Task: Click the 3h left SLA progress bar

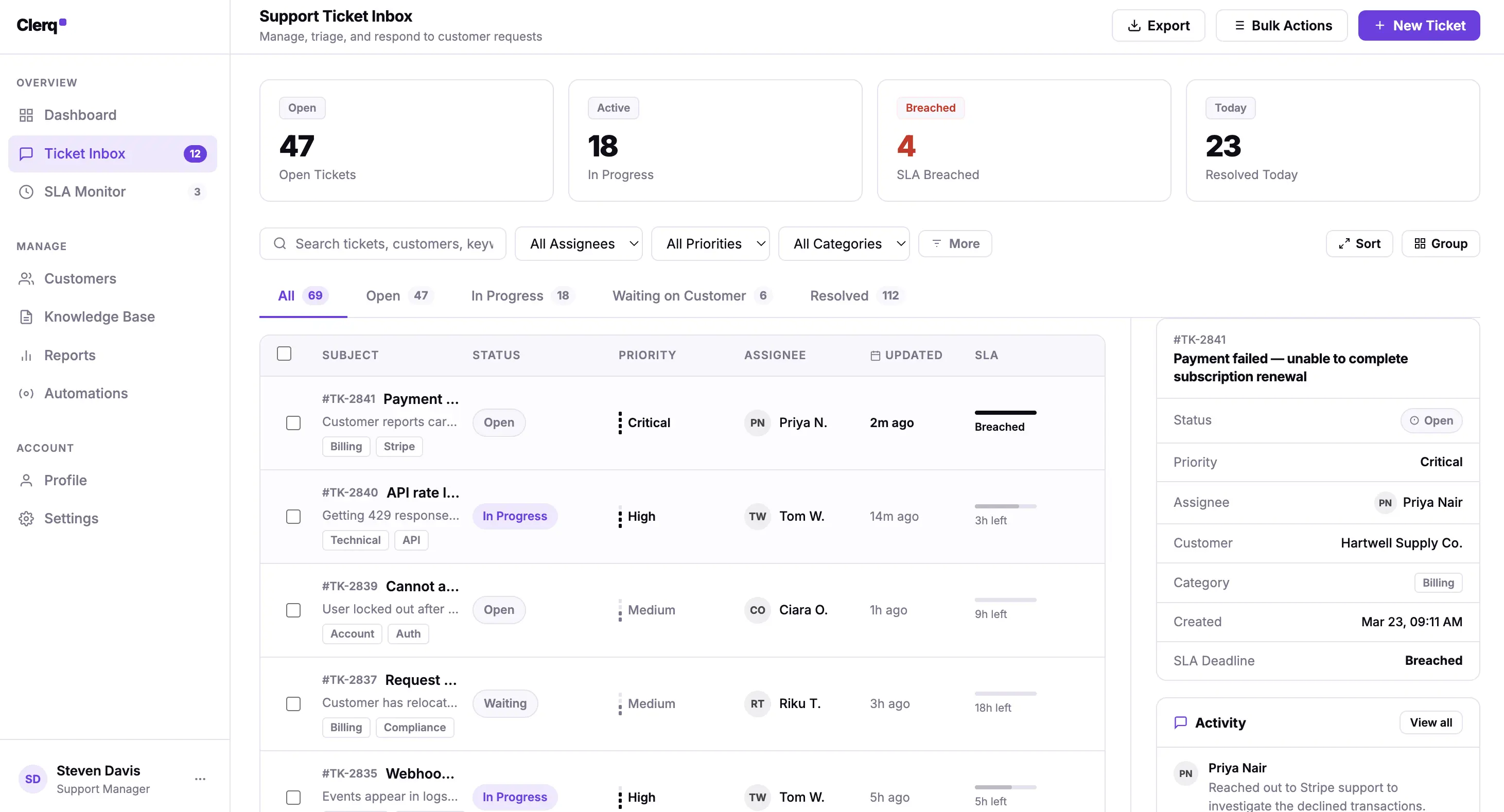Action: click(1005, 506)
